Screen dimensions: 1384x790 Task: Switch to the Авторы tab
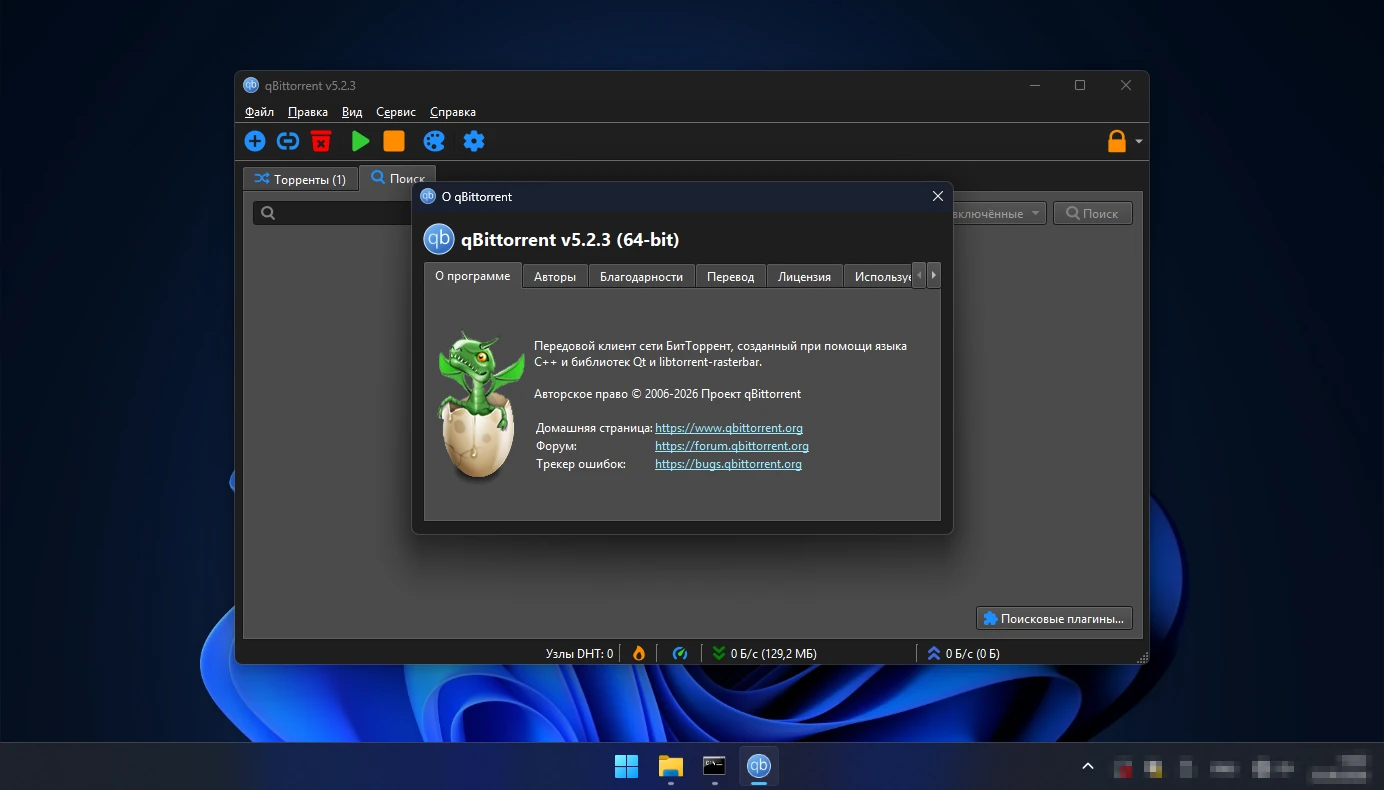[x=555, y=277]
